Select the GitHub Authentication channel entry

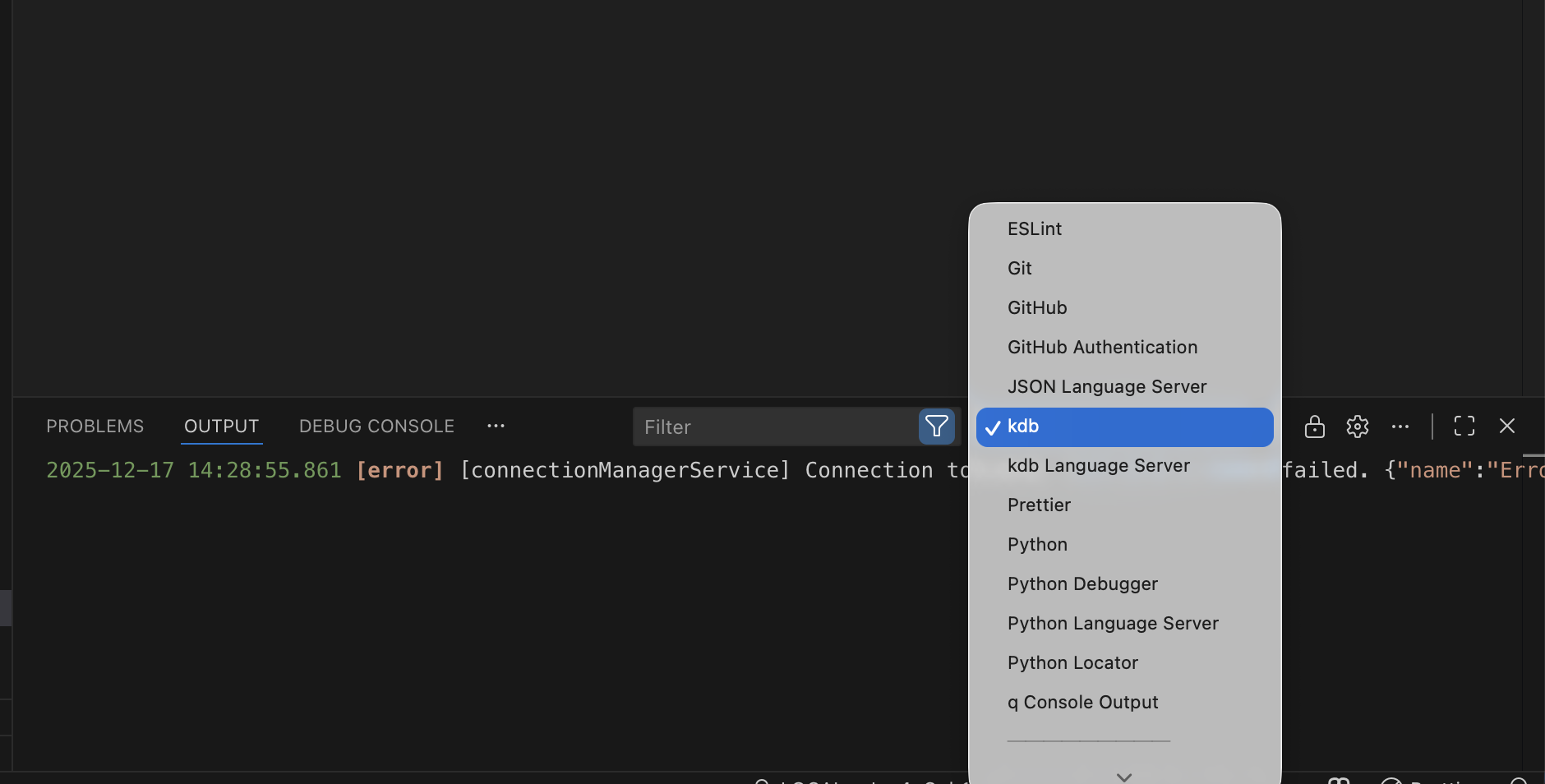pyautogui.click(x=1101, y=347)
